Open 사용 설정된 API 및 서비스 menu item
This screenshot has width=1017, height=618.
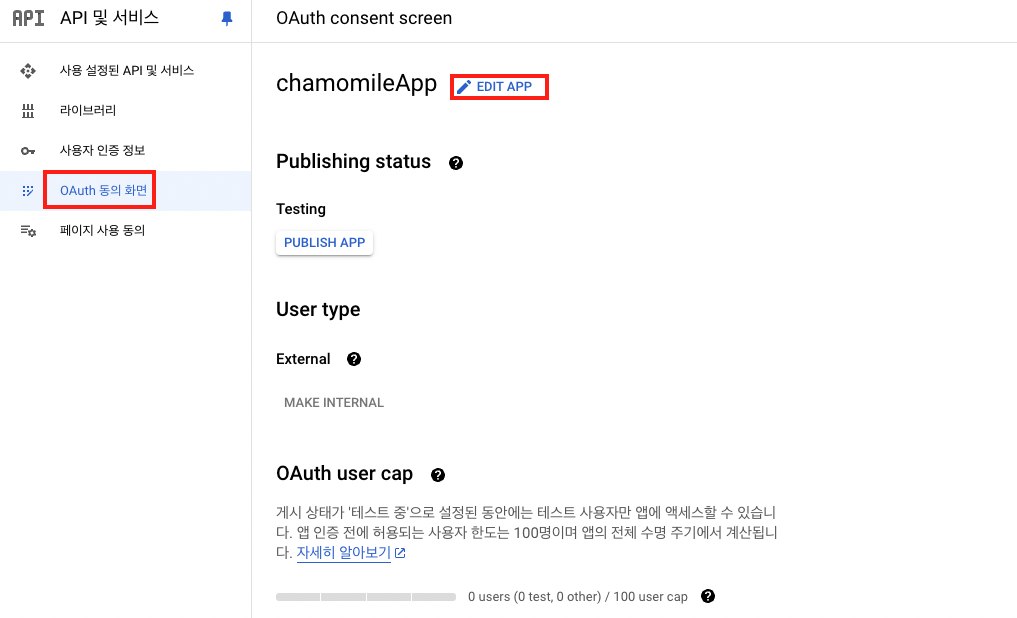point(127,71)
